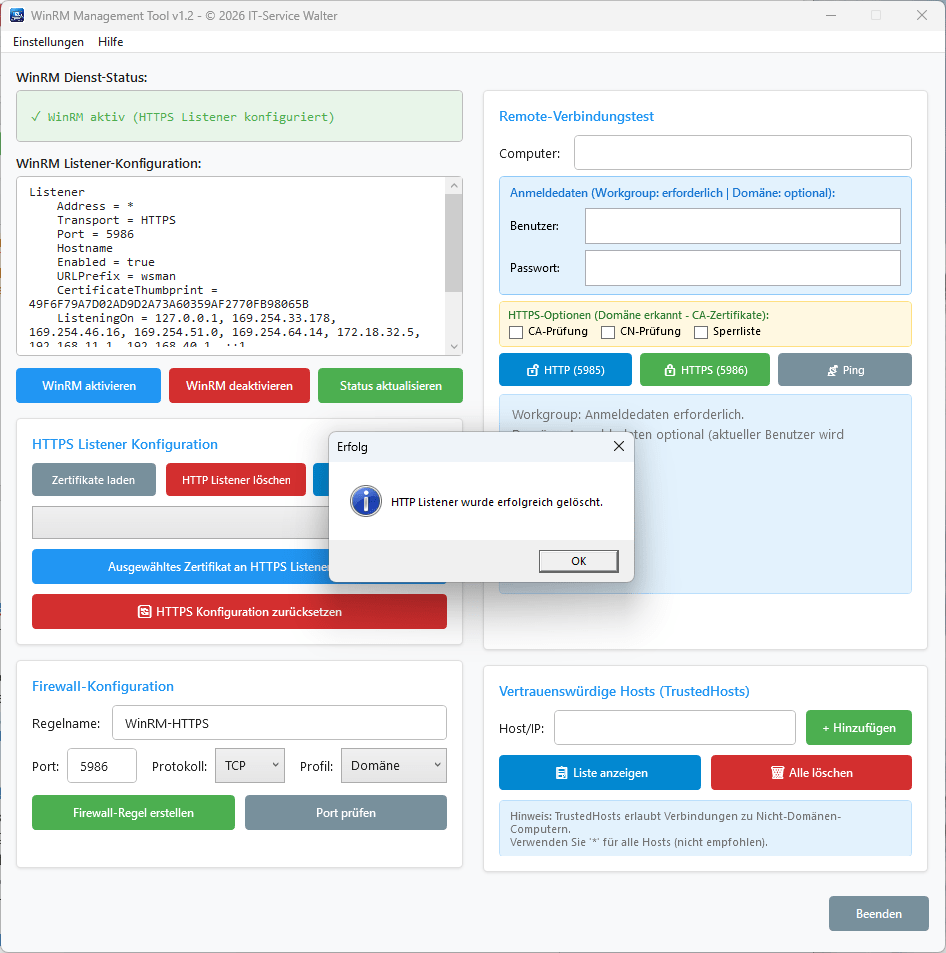Toggle the CN-Prüfung checkbox
The image size is (946, 953).
coord(608,332)
